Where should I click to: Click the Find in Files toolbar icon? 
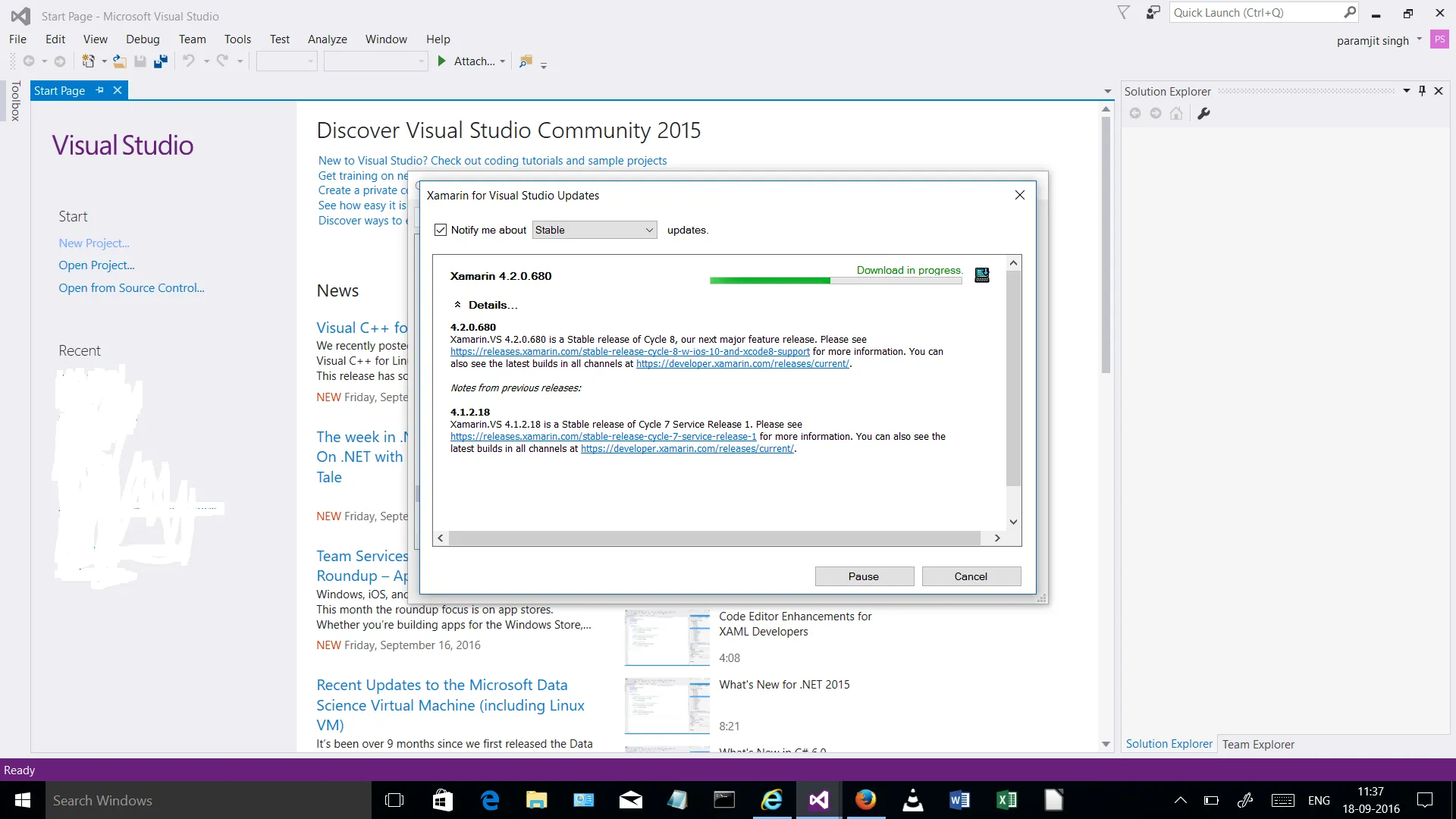(x=525, y=61)
